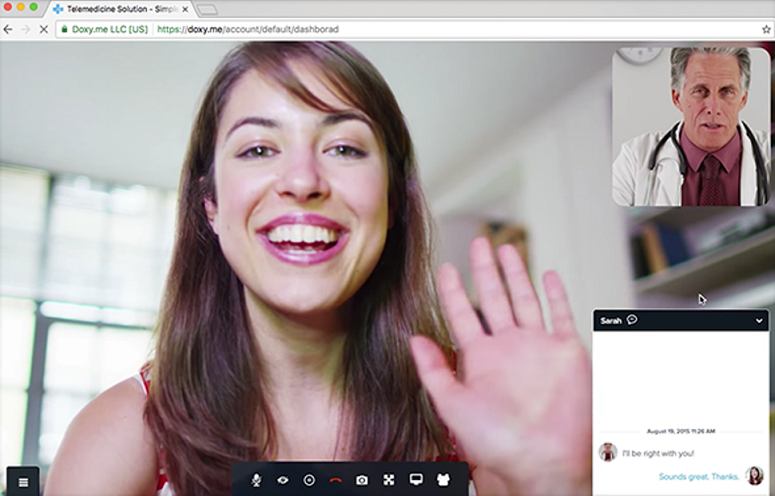Screen dimensions: 775x496
Task: Click the Sarah name in chat header
Action: point(611,321)
